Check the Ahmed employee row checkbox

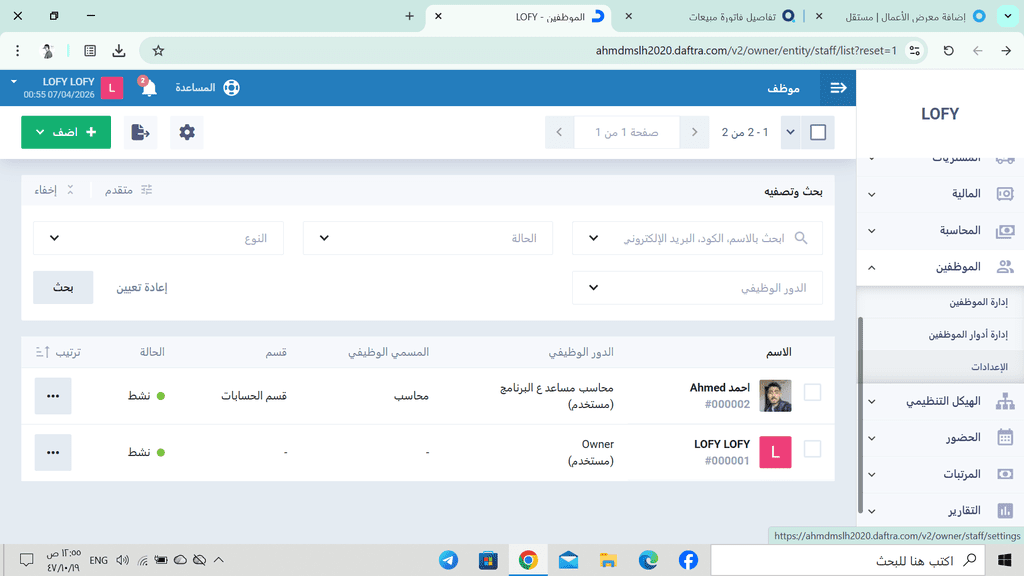[812, 392]
